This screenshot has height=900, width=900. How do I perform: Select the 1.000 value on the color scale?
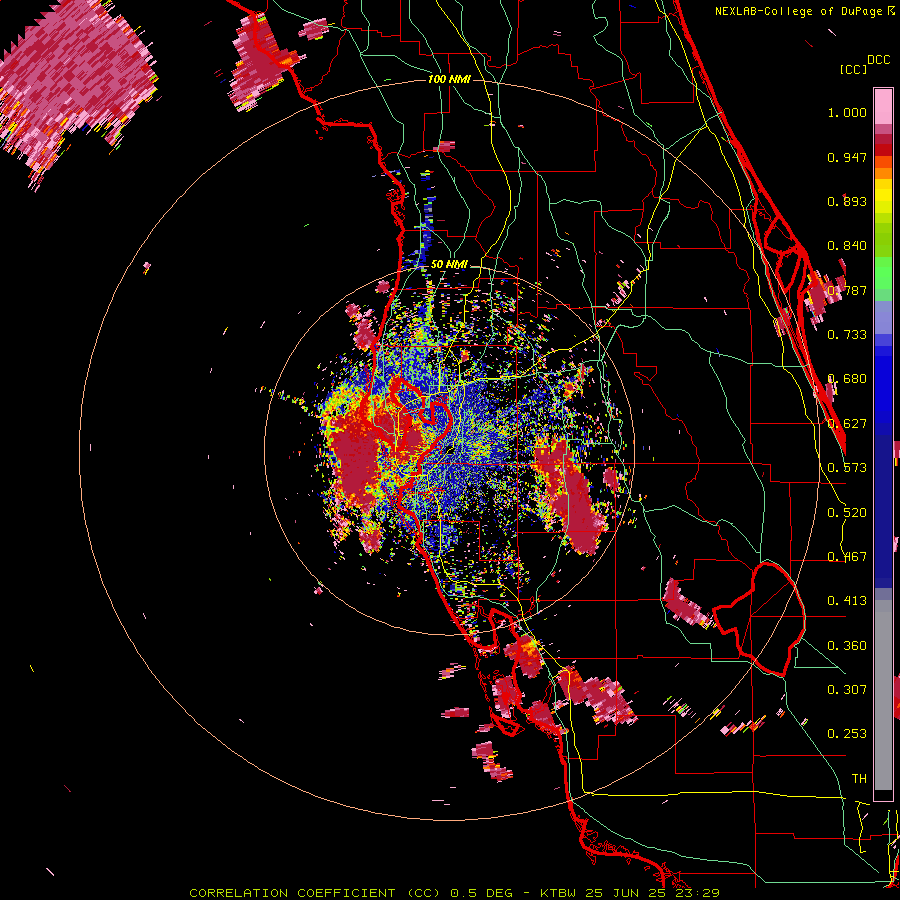tap(847, 112)
